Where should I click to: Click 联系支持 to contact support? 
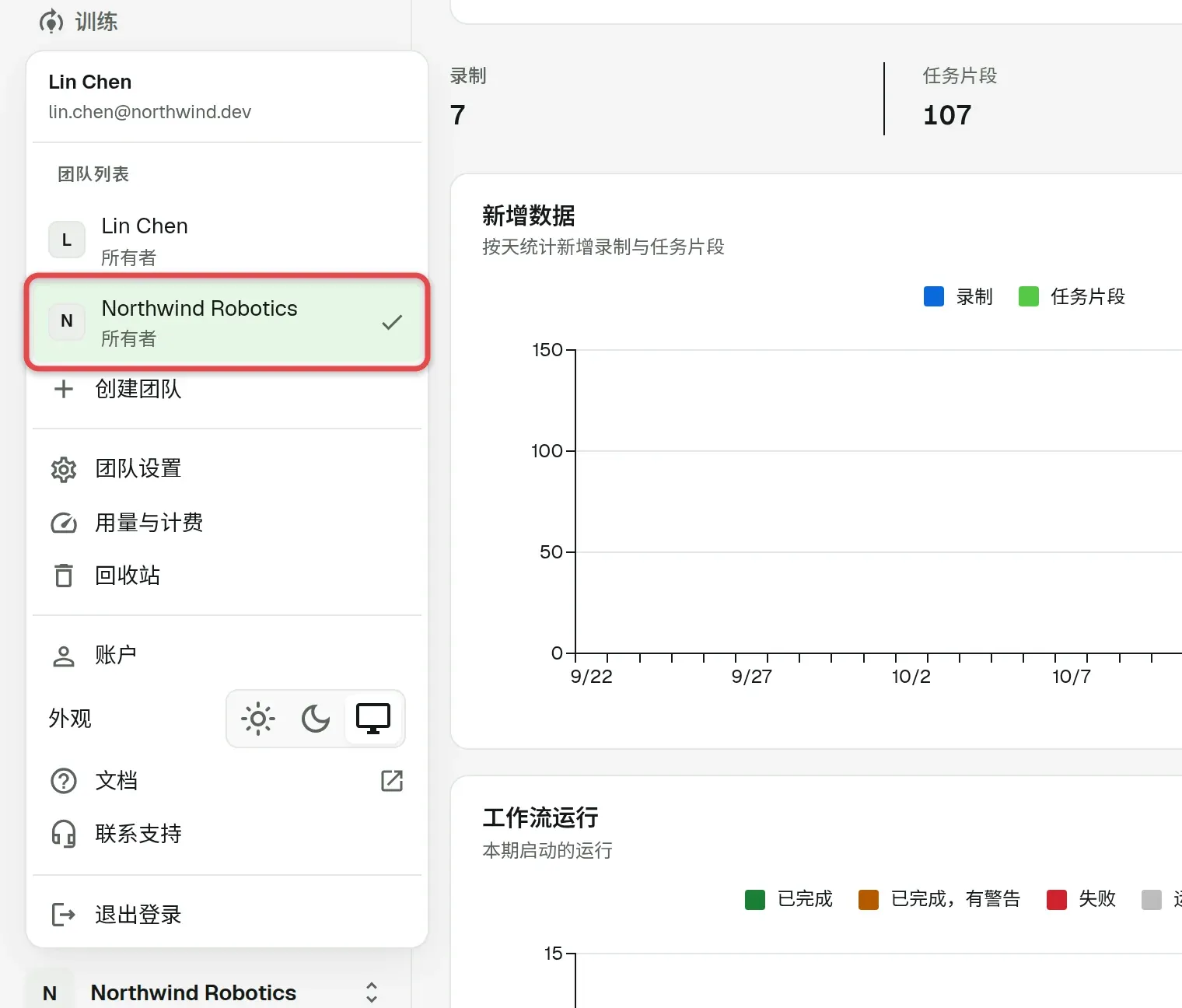[227, 834]
